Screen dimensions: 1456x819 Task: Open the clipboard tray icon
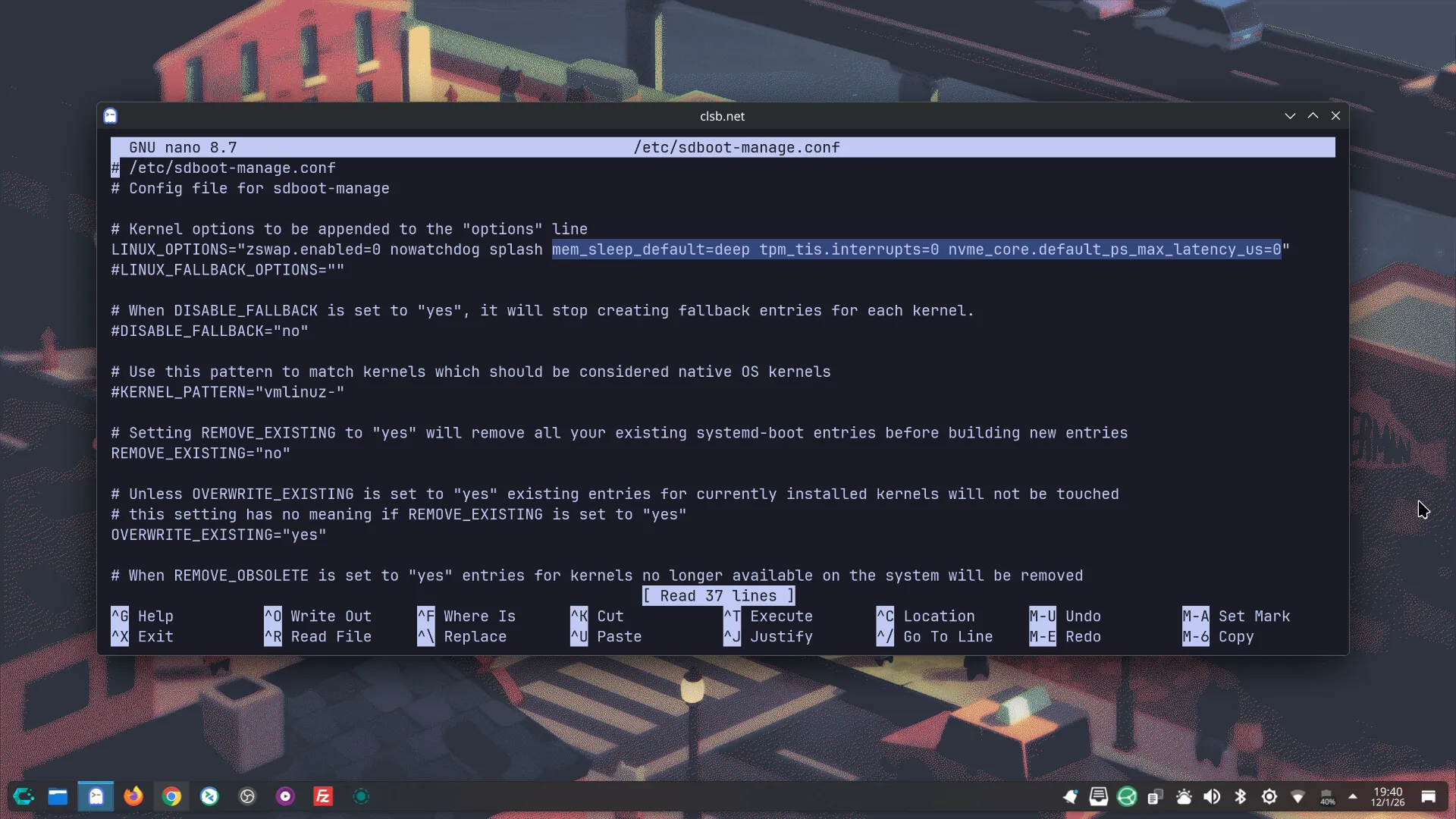(1155, 796)
